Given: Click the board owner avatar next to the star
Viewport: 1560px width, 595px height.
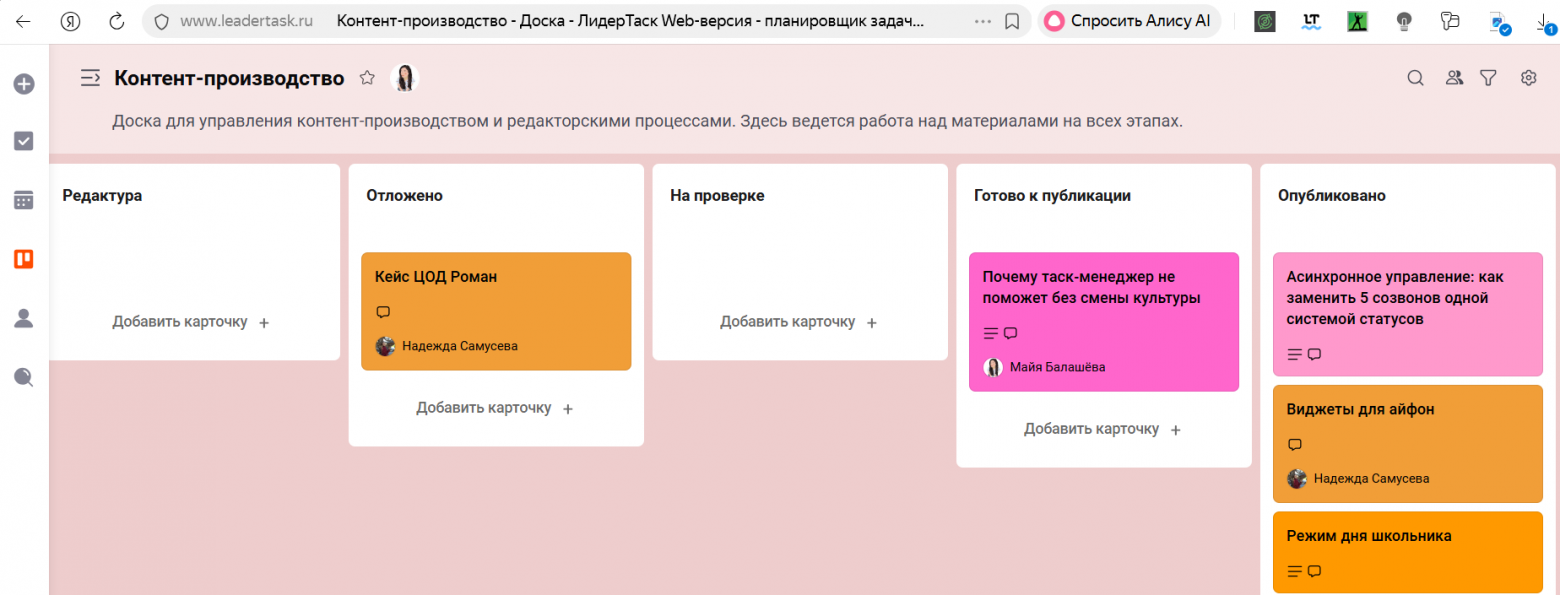Looking at the screenshot, I should (405, 78).
